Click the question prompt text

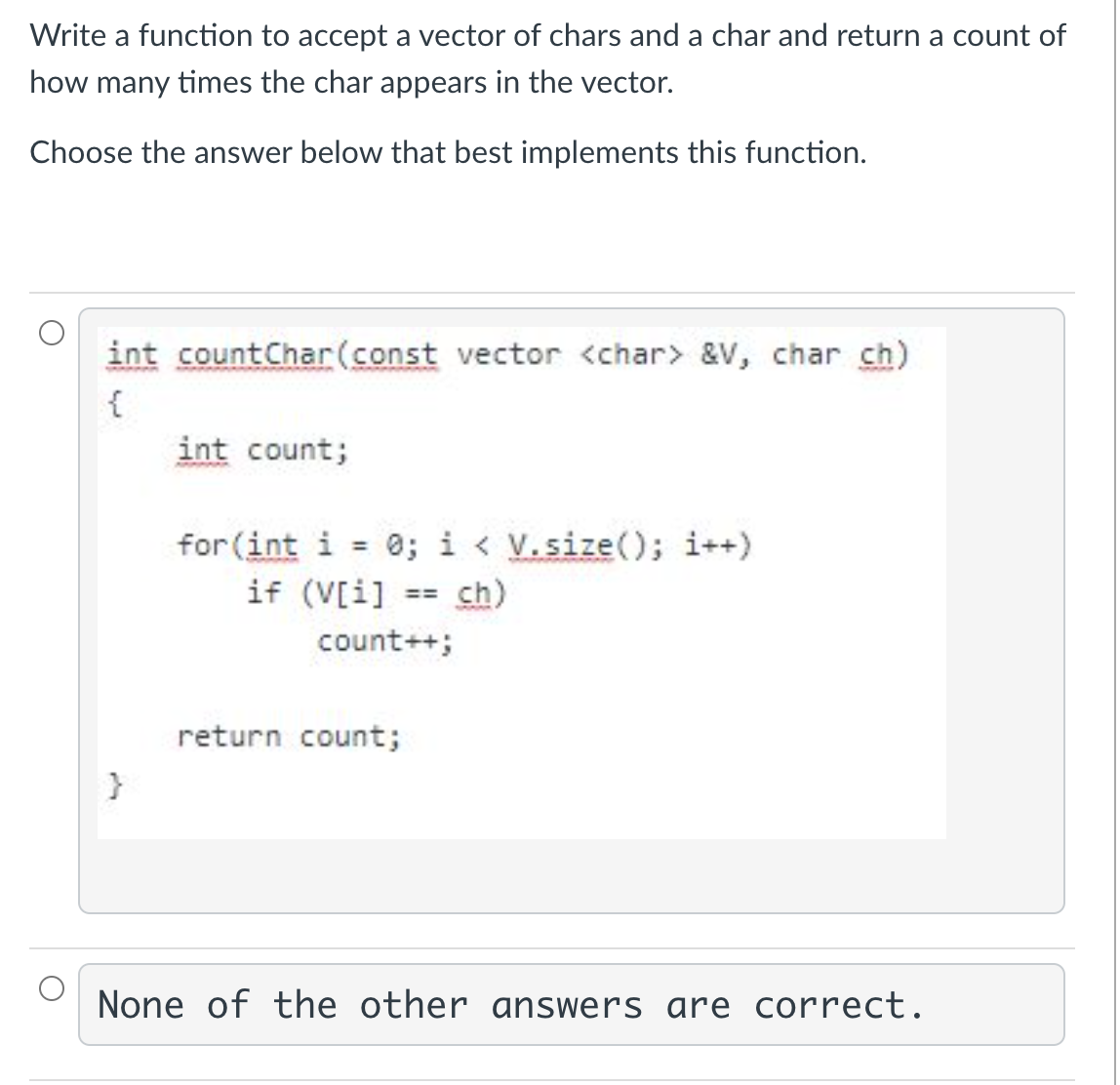[546, 59]
